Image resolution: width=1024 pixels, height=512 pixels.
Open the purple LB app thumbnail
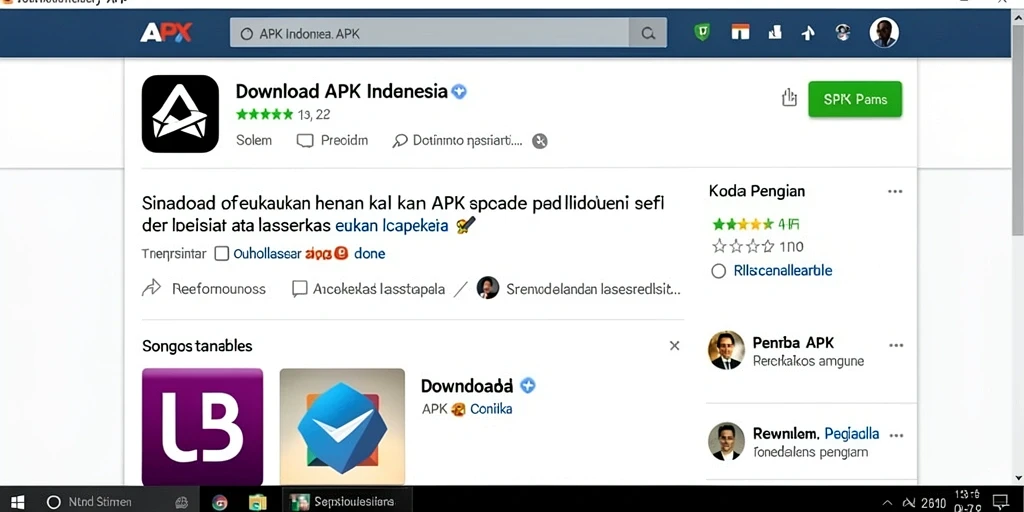click(202, 427)
